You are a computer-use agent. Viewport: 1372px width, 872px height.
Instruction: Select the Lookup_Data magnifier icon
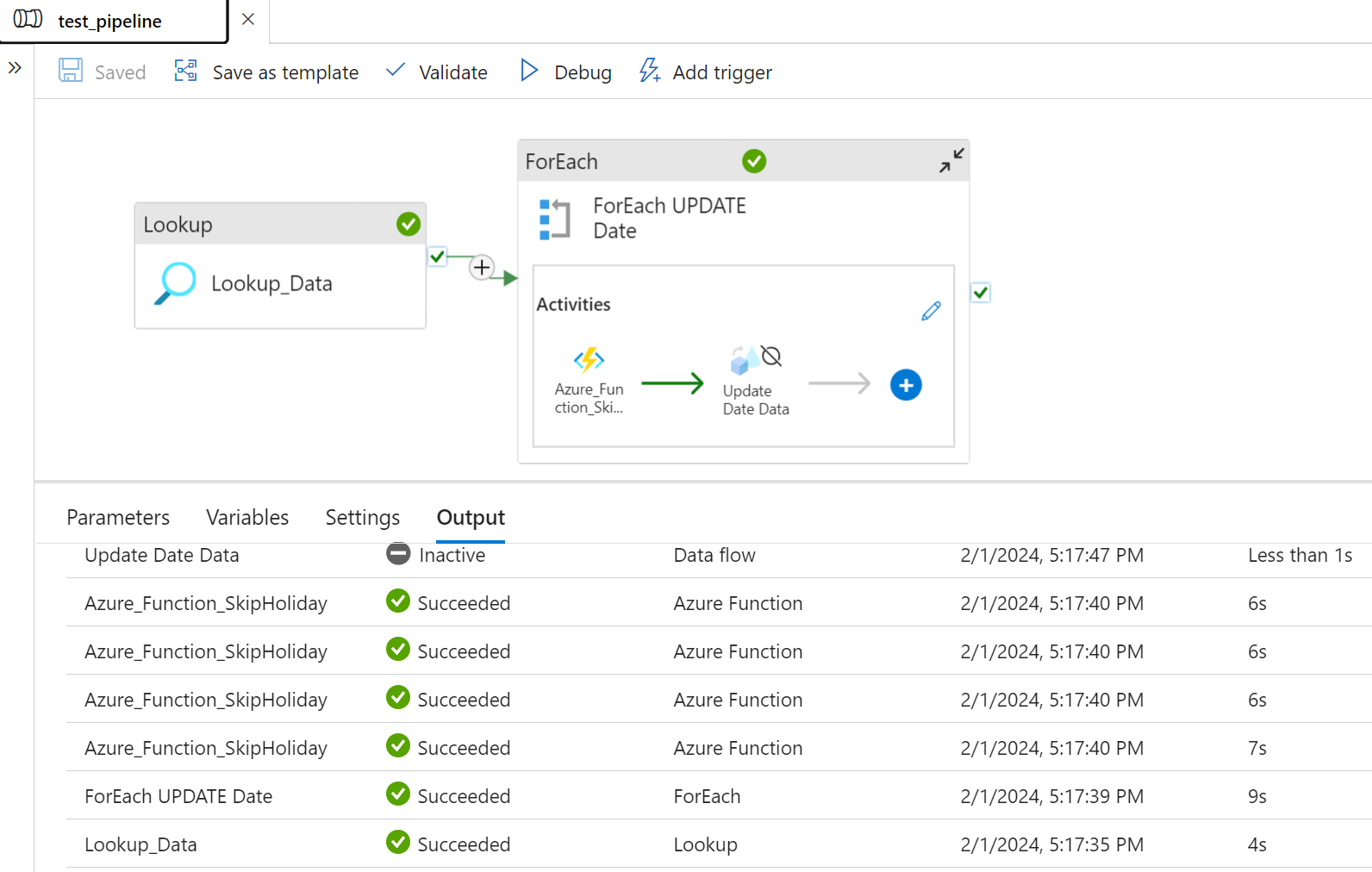[x=176, y=283]
